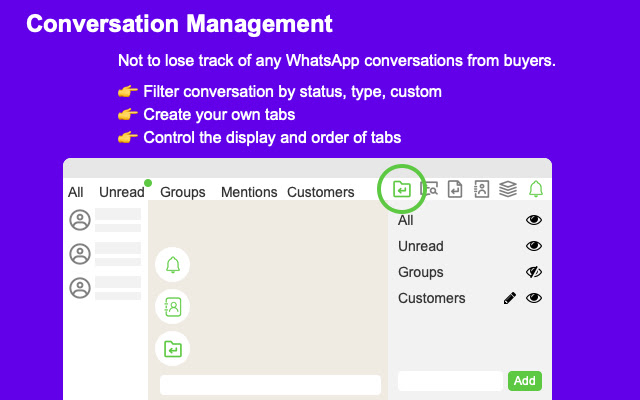Show the hidden Groups tab via its eye icon
The height and width of the screenshot is (400, 640).
(534, 272)
